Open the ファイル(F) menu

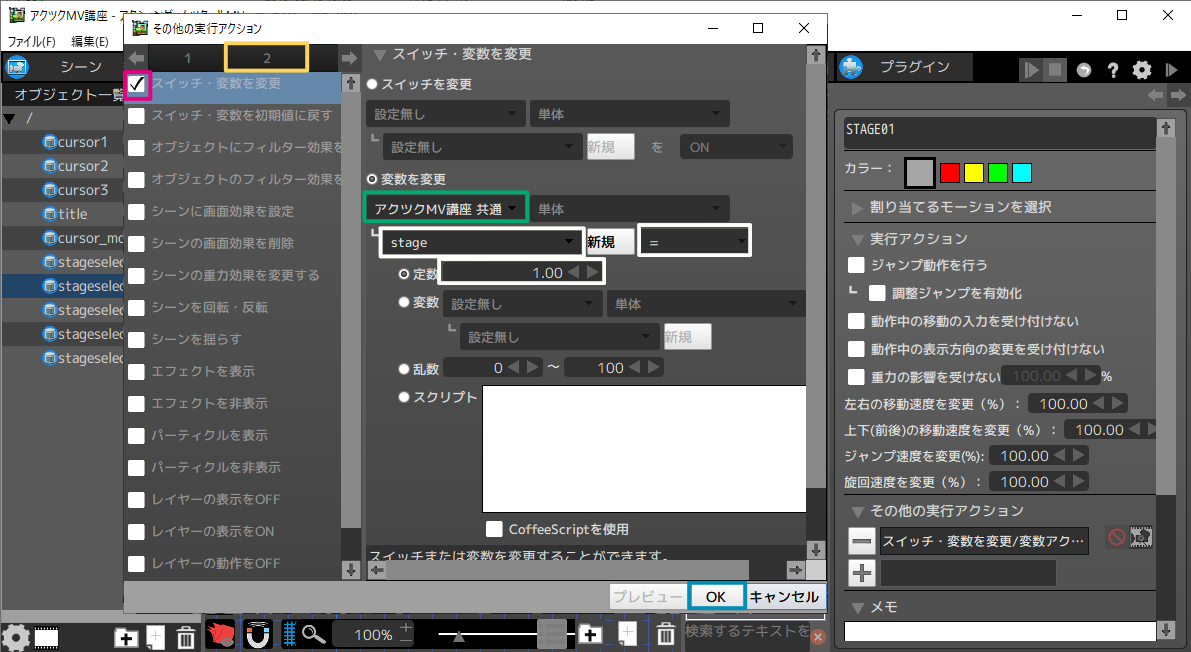click(x=31, y=42)
